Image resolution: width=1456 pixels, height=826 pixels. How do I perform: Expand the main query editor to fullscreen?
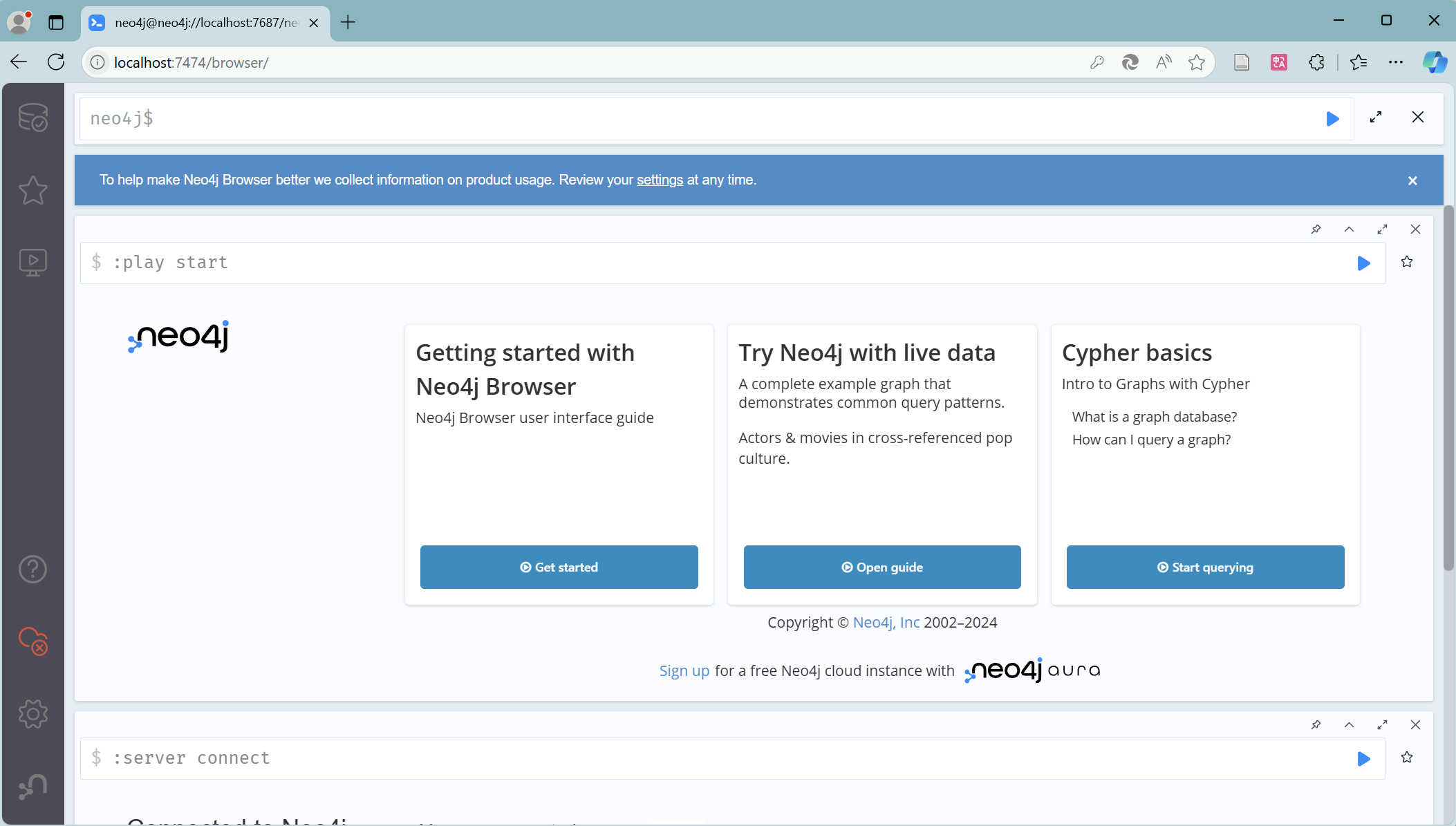click(x=1376, y=118)
